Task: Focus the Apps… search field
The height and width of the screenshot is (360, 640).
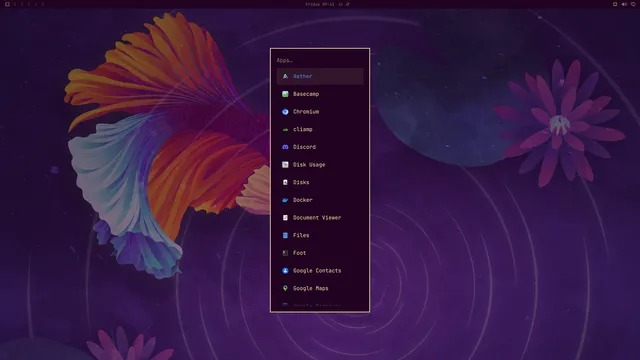Action: 320,60
